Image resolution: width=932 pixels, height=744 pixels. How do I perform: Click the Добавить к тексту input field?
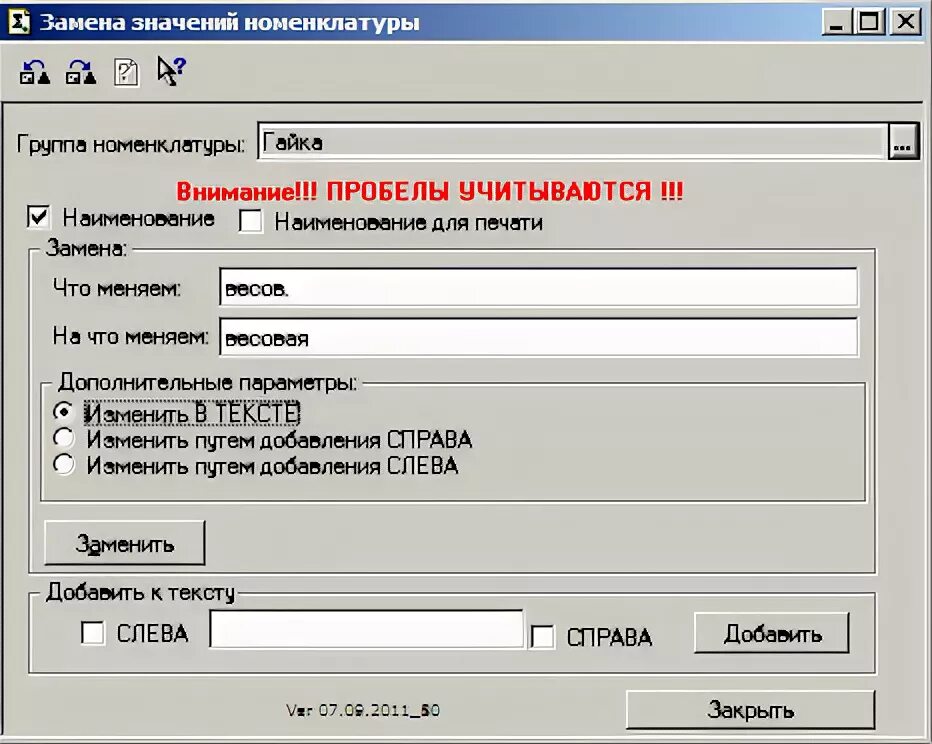[366, 629]
